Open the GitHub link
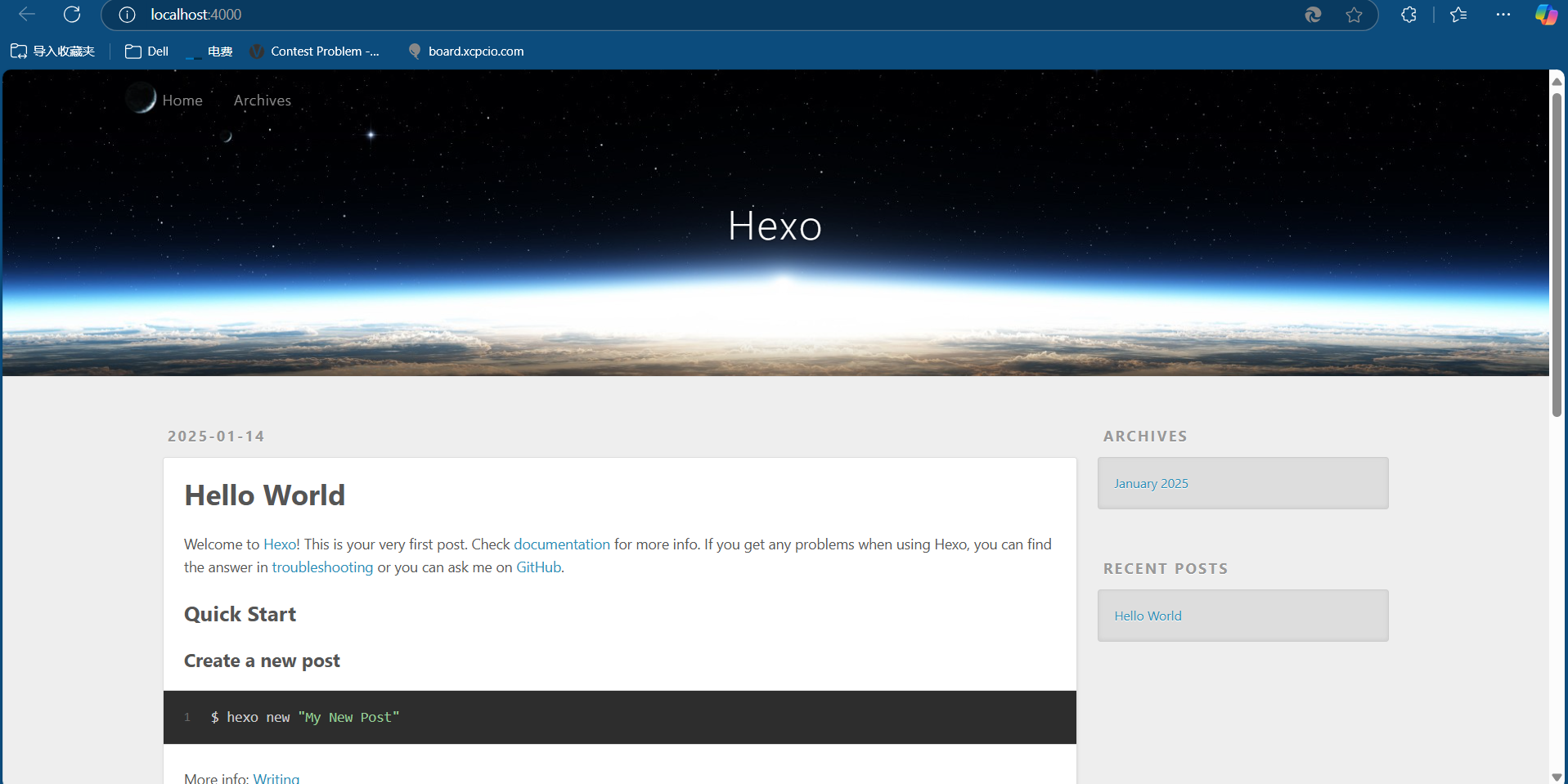This screenshot has width=1568, height=784. 538,567
